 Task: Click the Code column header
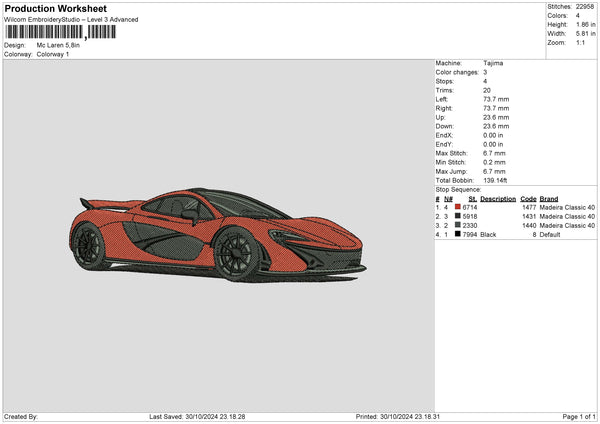[528, 199]
